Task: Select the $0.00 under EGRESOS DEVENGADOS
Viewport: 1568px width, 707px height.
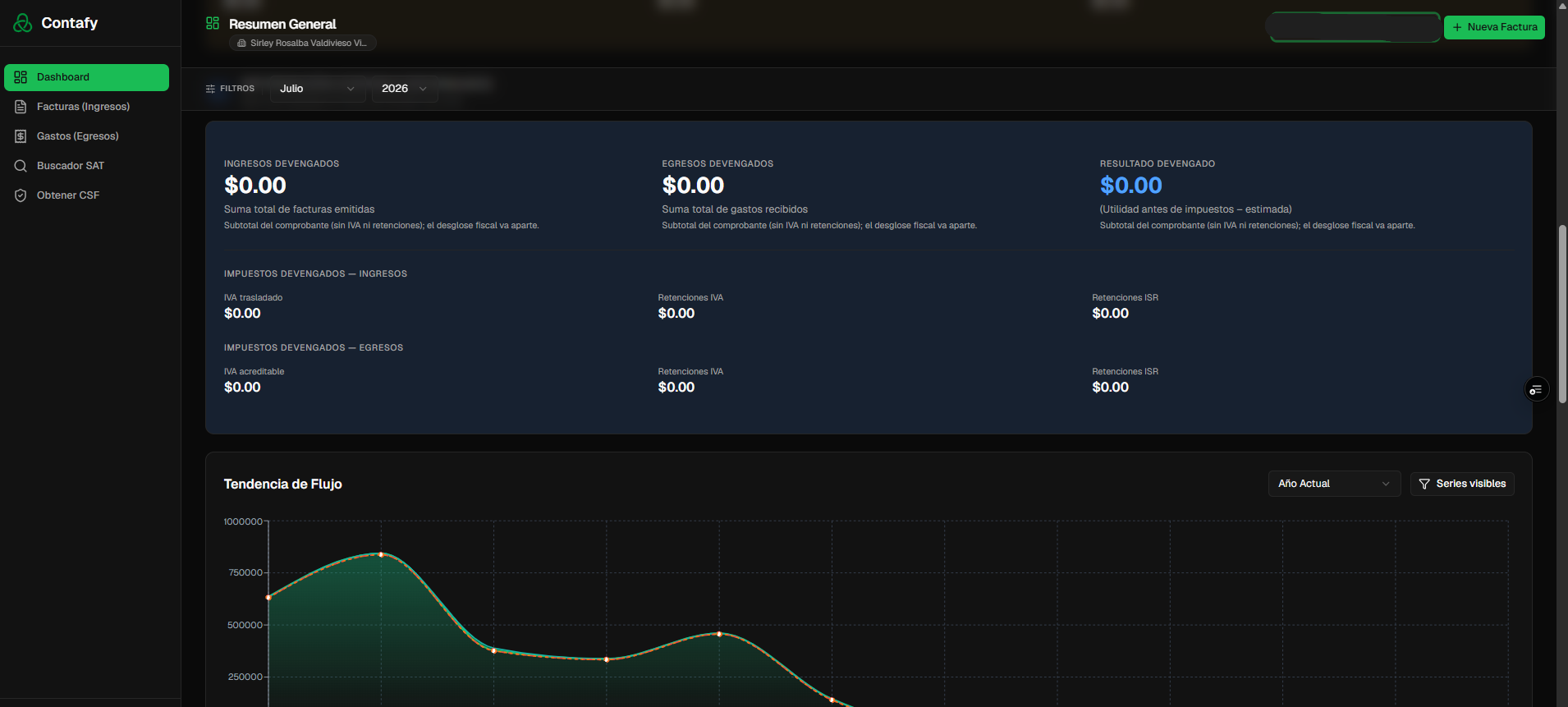Action: 693,186
